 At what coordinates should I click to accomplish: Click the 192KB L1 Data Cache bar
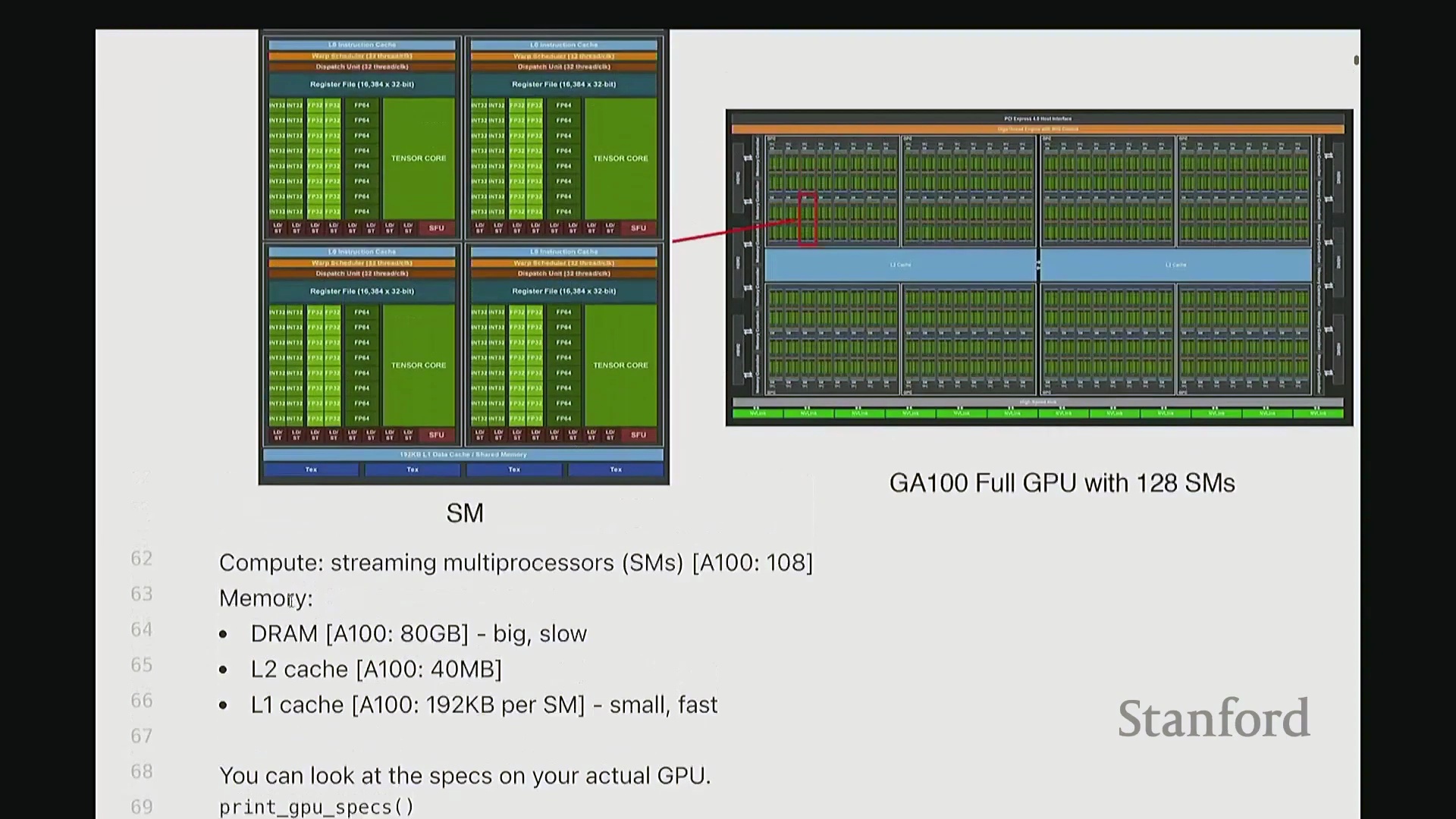point(463,454)
